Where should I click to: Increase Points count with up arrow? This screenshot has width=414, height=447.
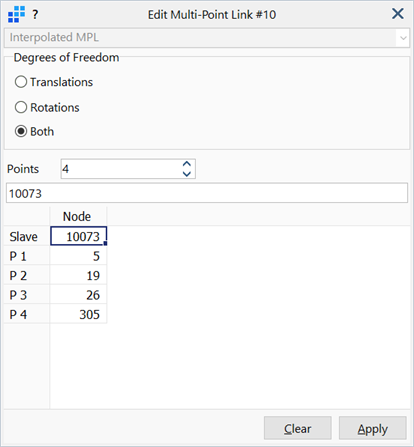[187, 164]
